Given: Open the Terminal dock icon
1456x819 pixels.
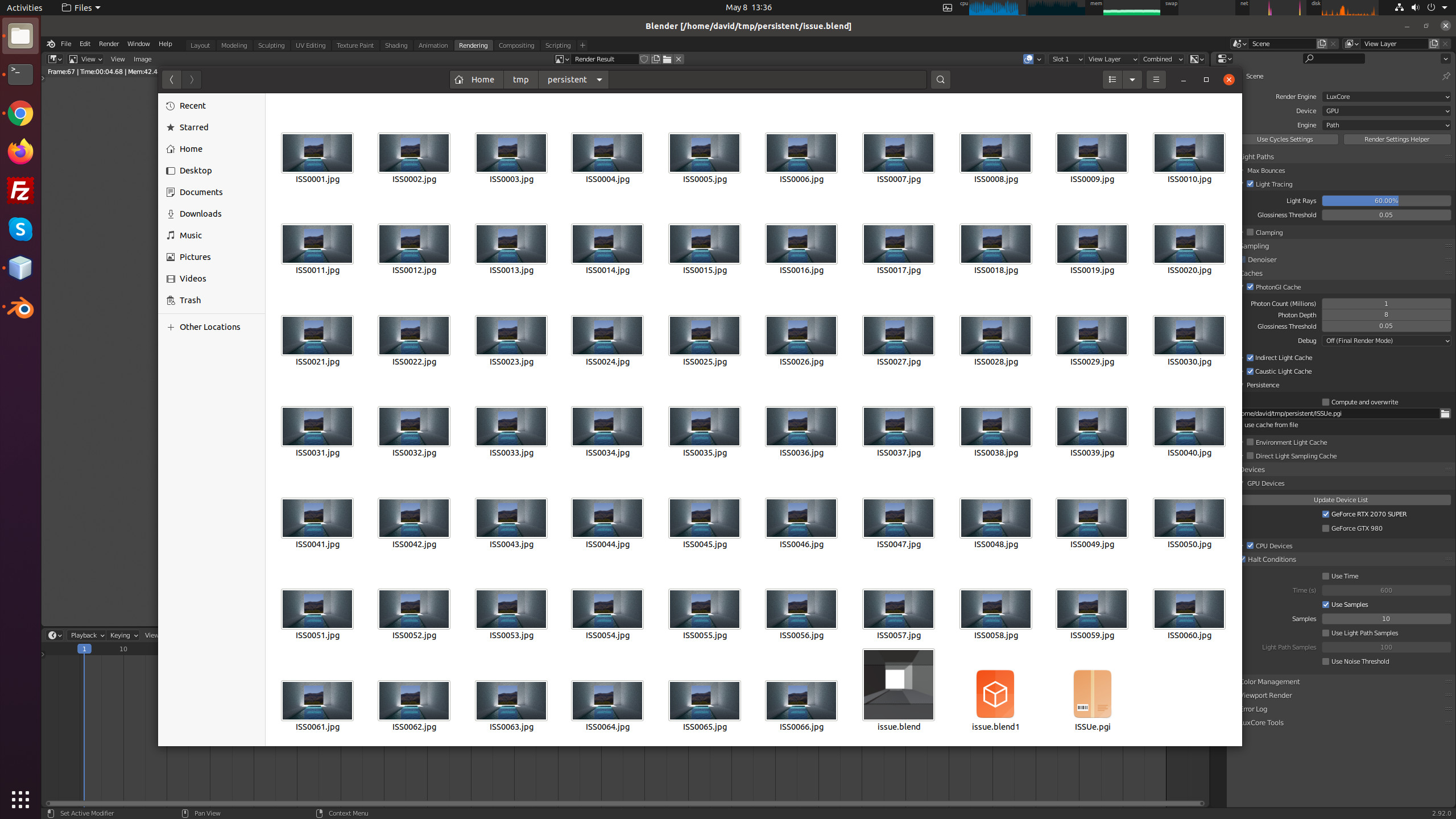Looking at the screenshot, I should [x=20, y=74].
